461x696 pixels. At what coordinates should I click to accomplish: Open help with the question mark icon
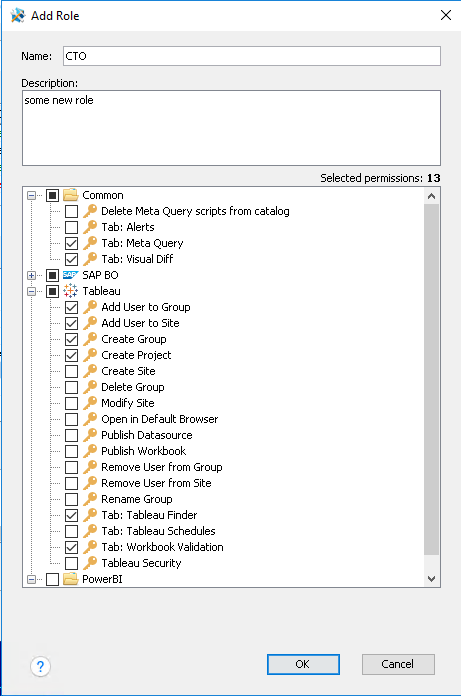(40, 666)
